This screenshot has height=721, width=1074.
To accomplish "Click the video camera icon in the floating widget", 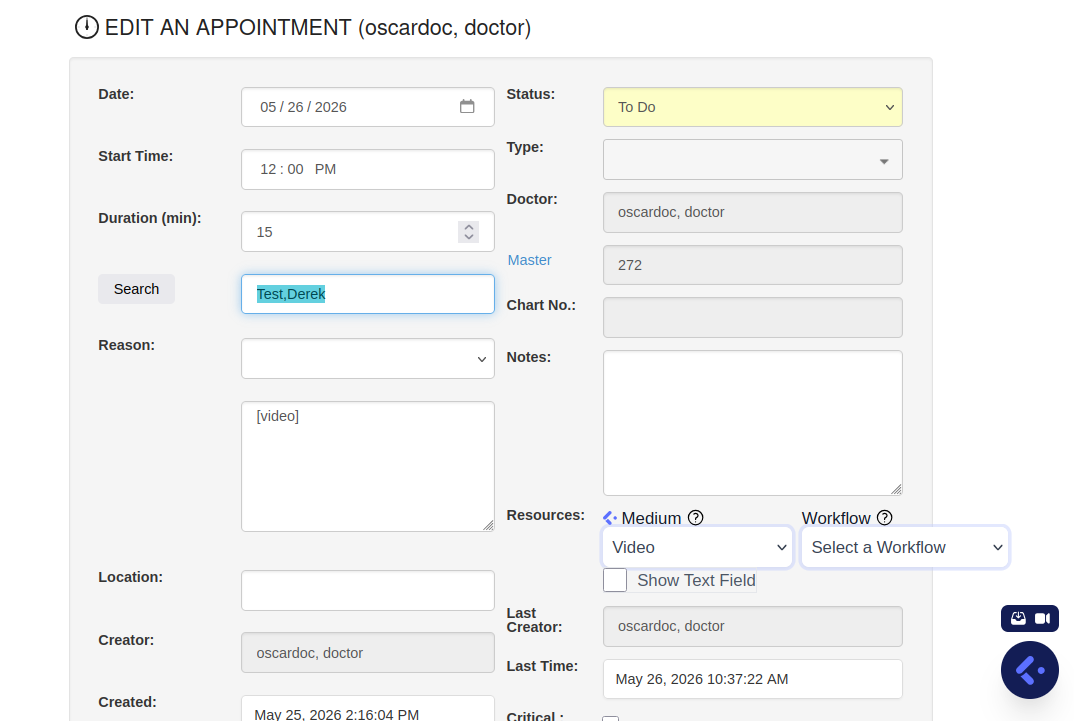I will point(1042,618).
